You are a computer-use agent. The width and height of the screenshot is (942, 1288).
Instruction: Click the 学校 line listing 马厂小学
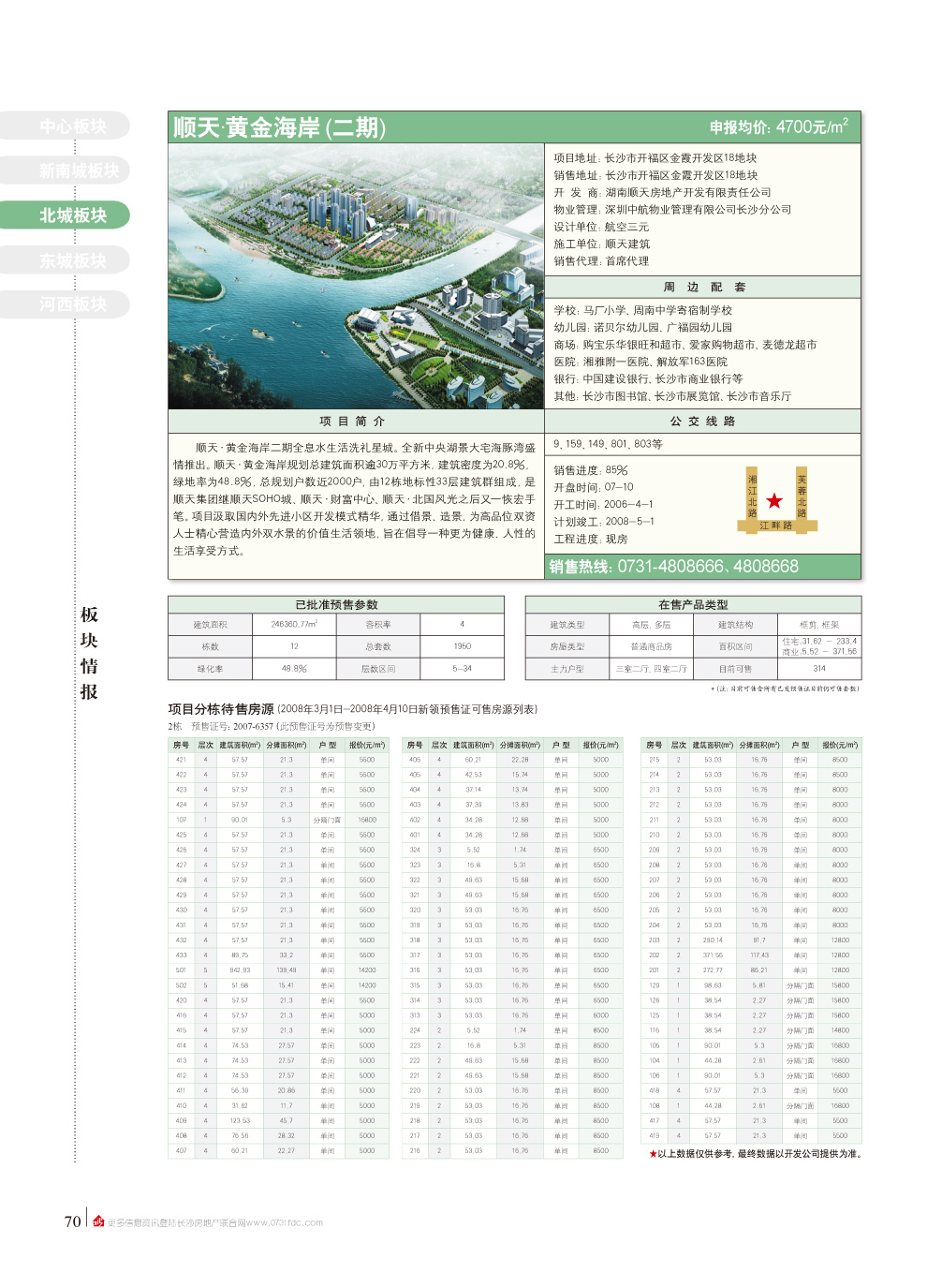click(x=642, y=310)
